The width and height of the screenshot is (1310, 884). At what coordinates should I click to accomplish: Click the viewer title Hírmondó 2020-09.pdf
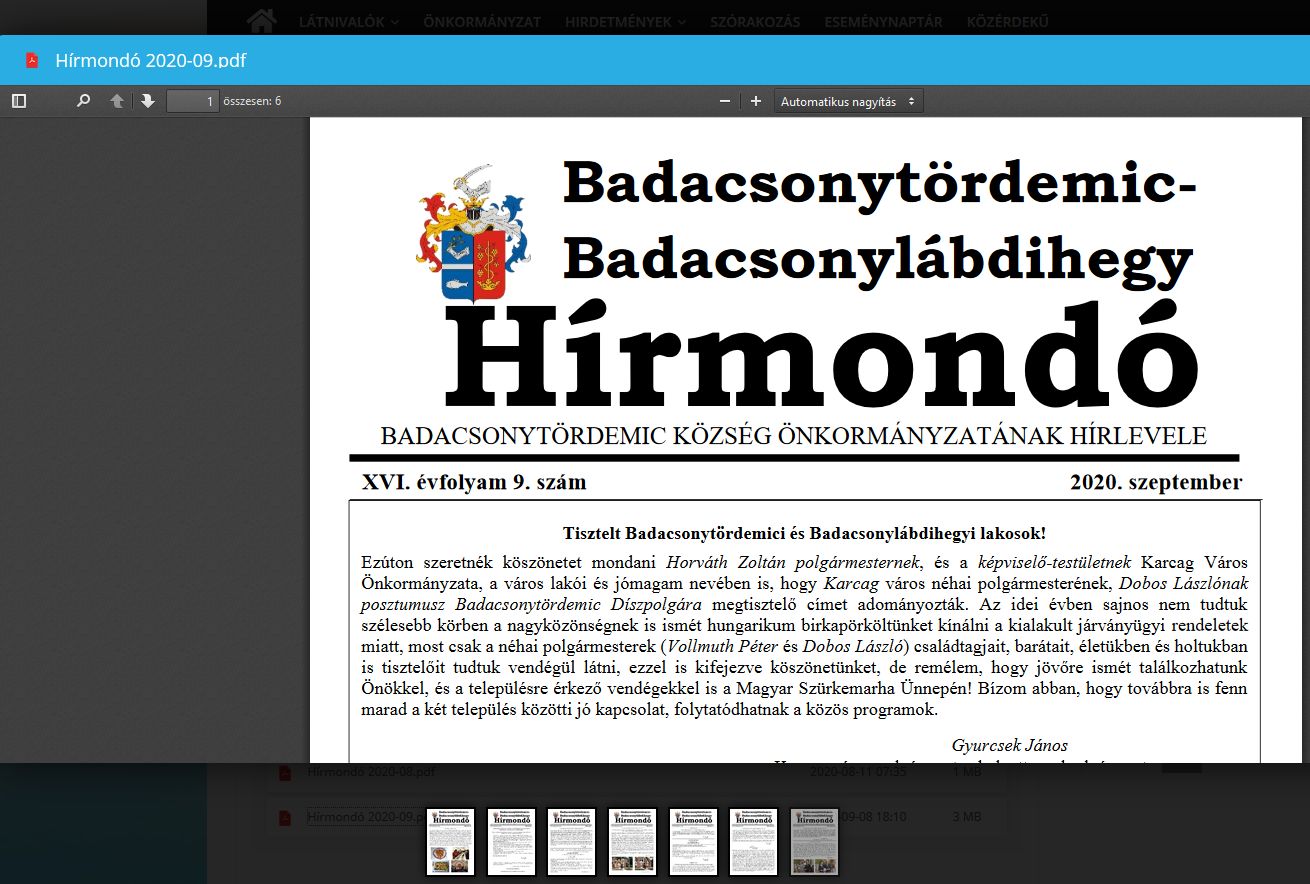tap(150, 60)
